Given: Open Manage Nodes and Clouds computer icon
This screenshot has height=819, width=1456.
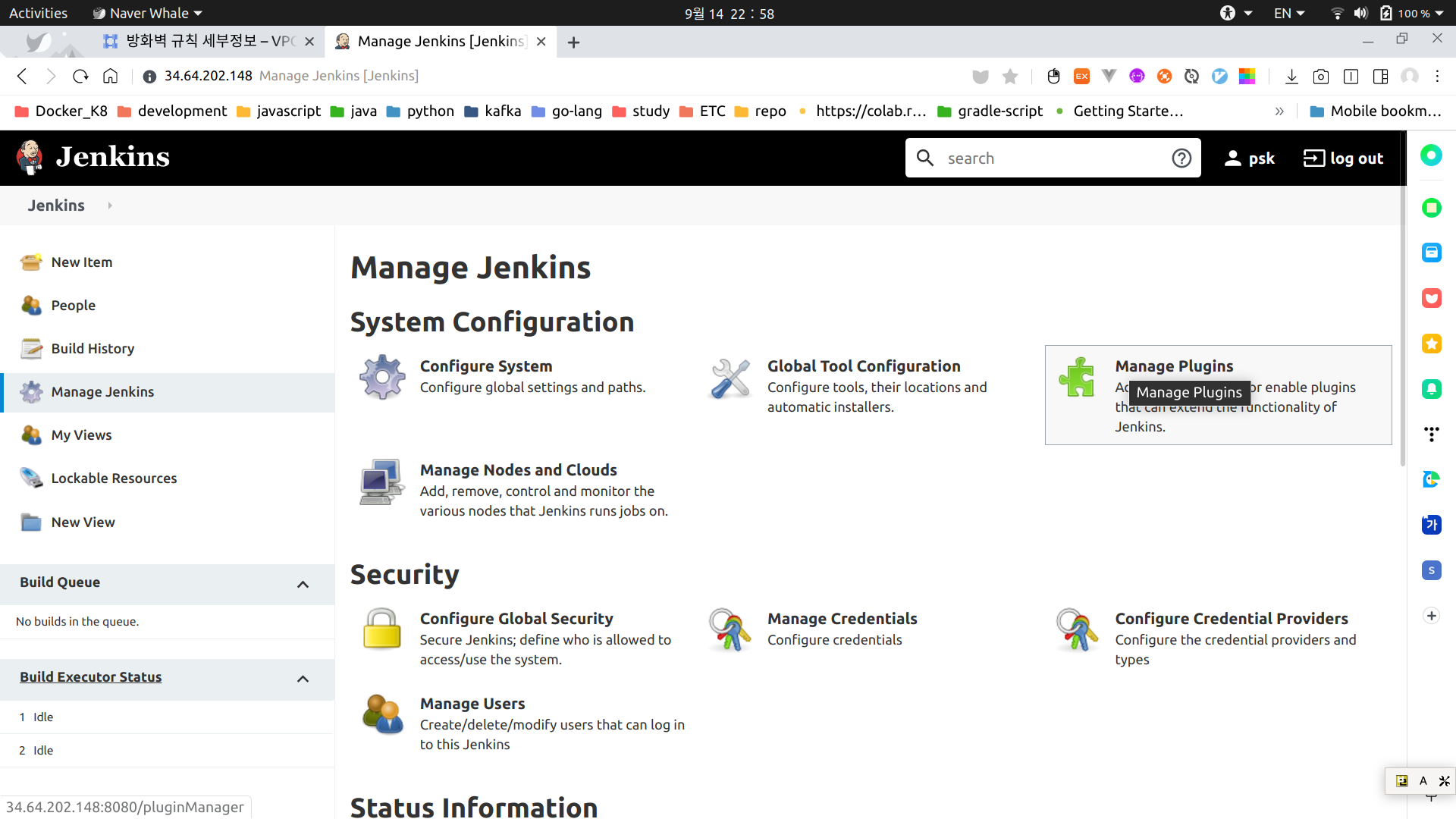Looking at the screenshot, I should point(381,482).
